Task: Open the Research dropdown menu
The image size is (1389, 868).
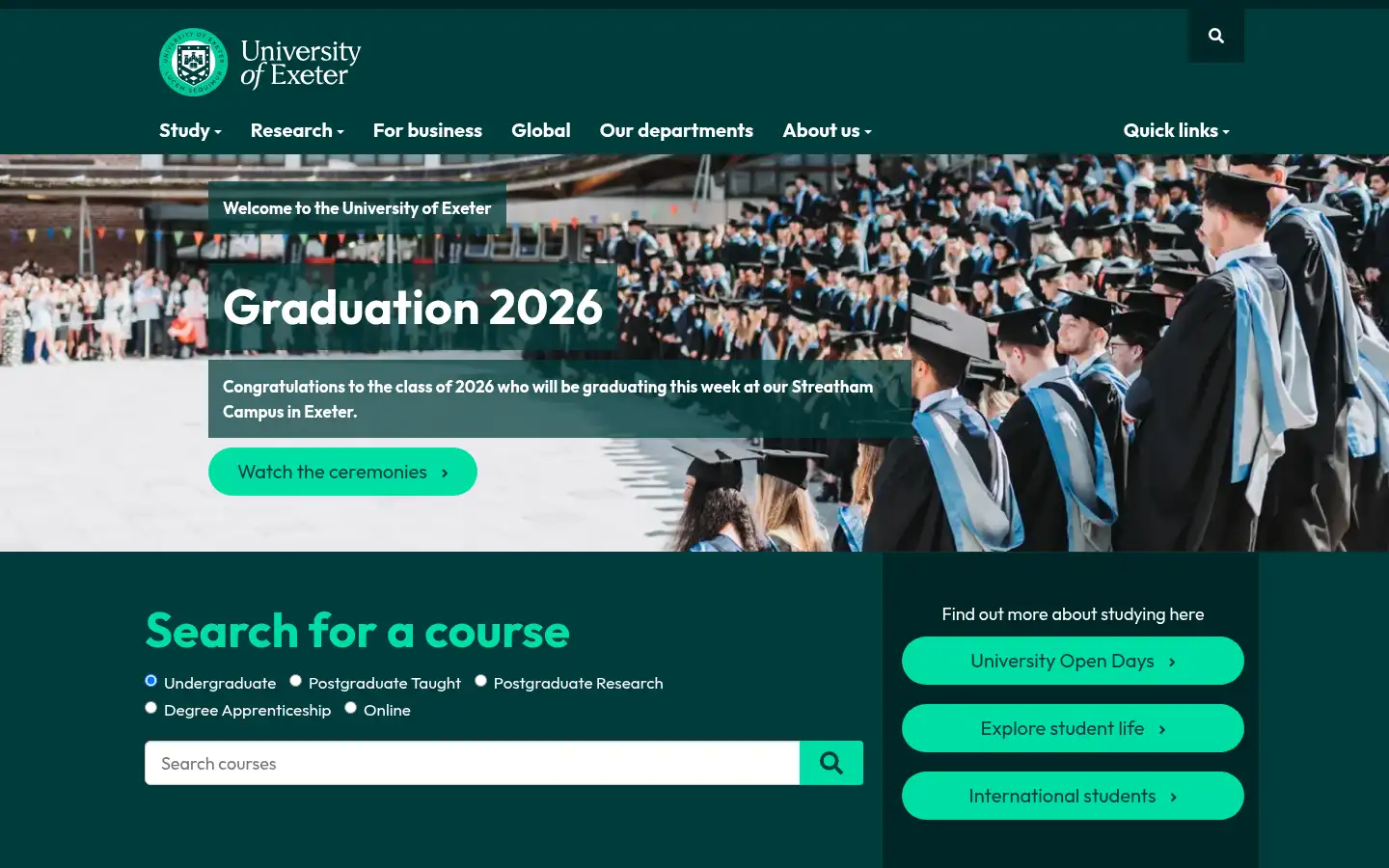Action: click(x=297, y=130)
